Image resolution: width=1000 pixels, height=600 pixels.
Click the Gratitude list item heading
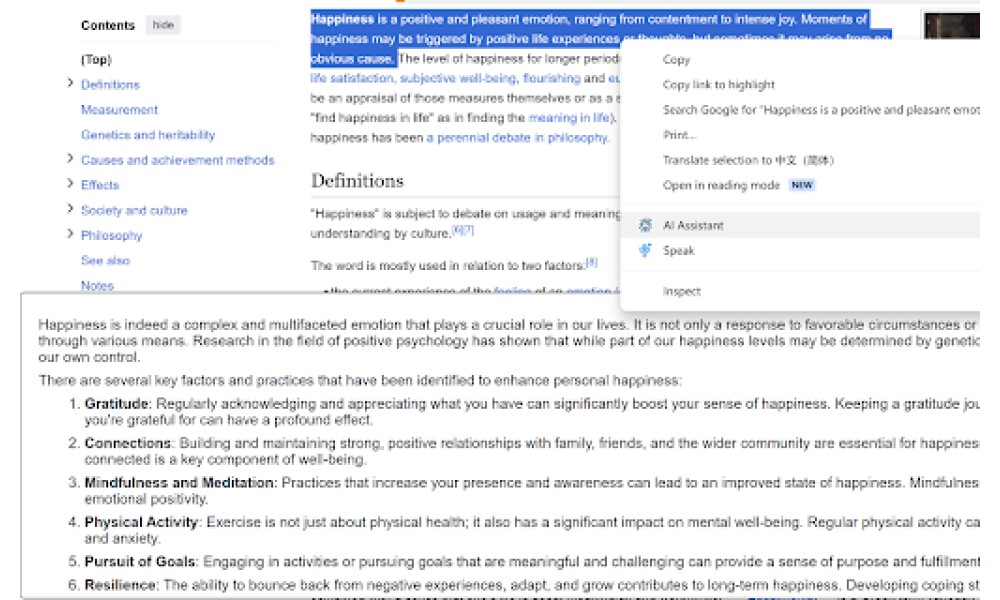point(117,404)
